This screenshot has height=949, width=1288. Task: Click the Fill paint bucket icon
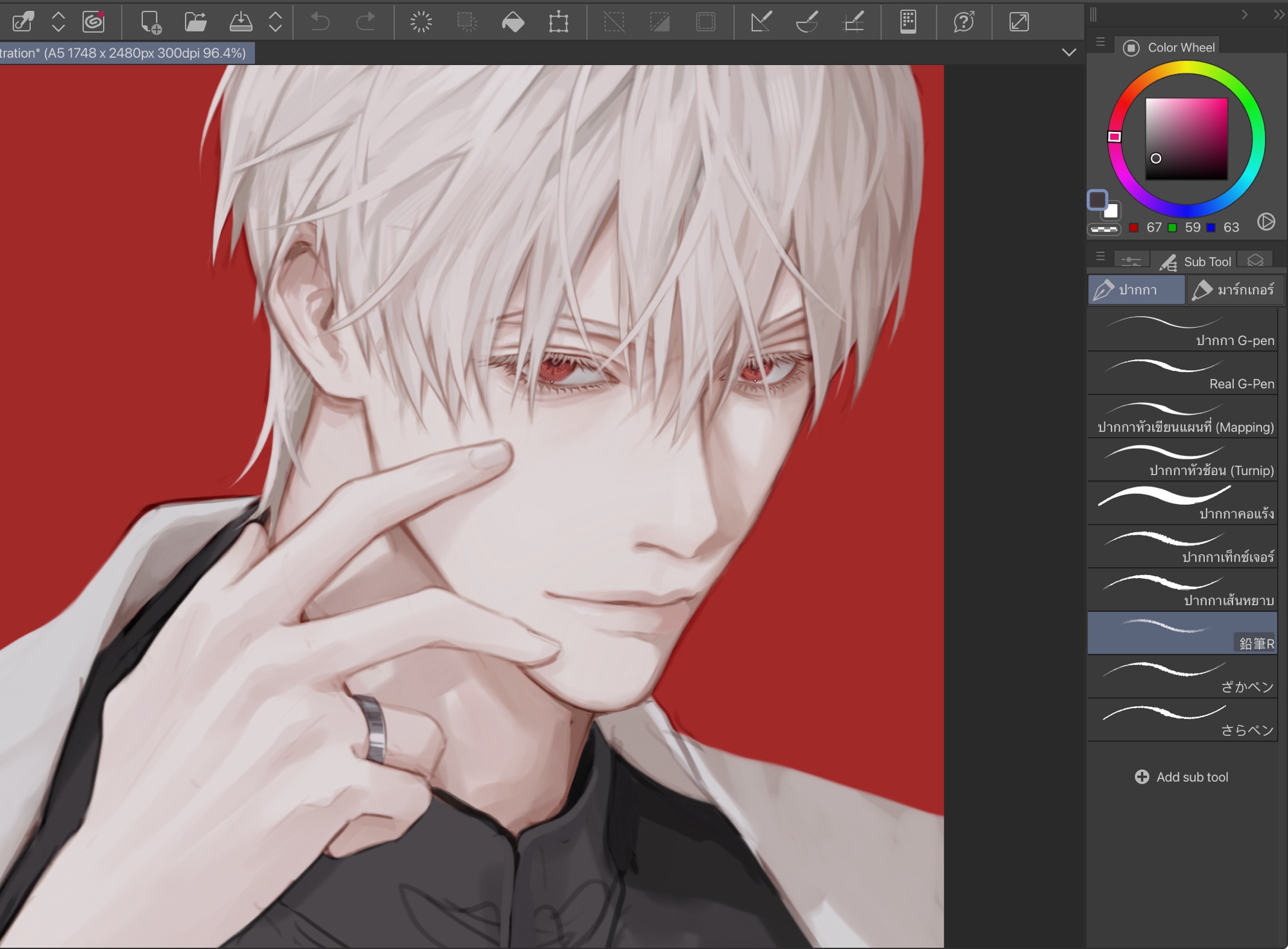click(513, 22)
